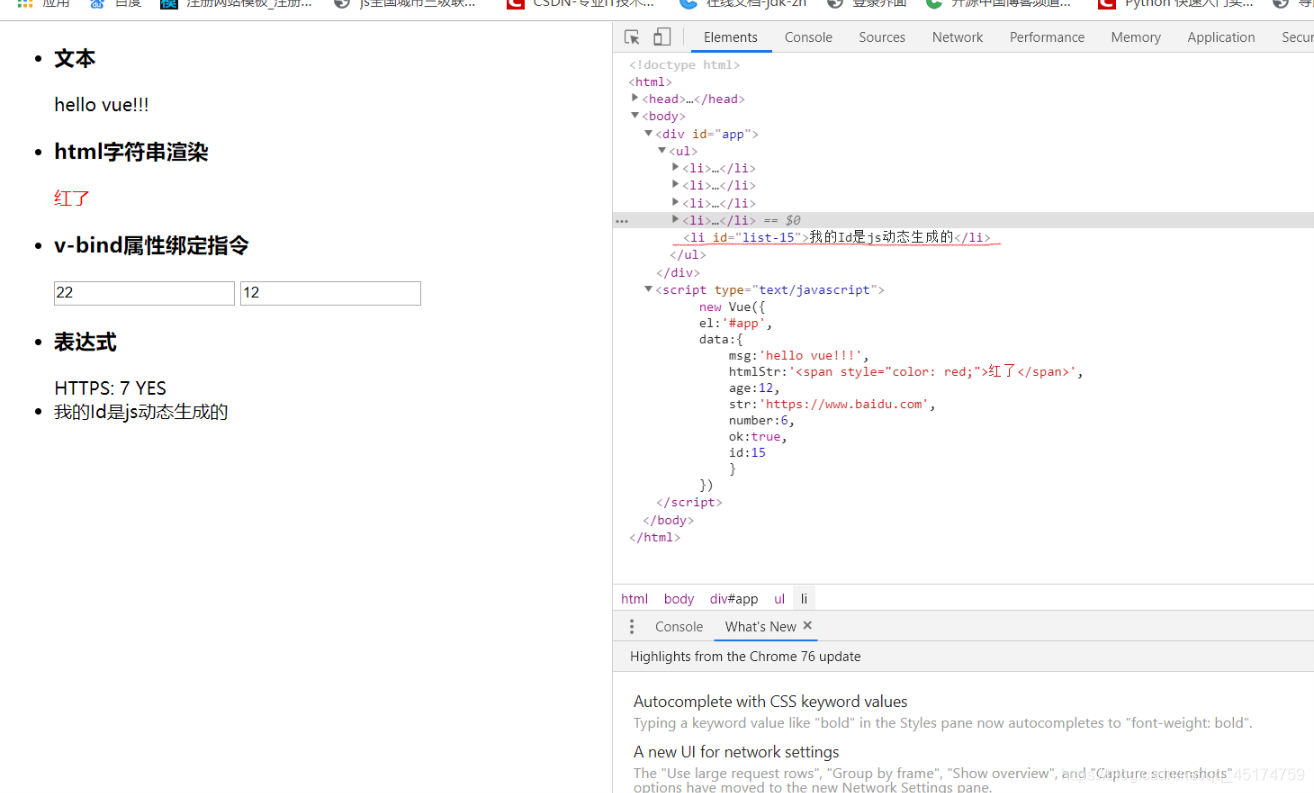Screen dimensions: 1314x793
Task: Click the red 红了 text
Action: pos(72,198)
